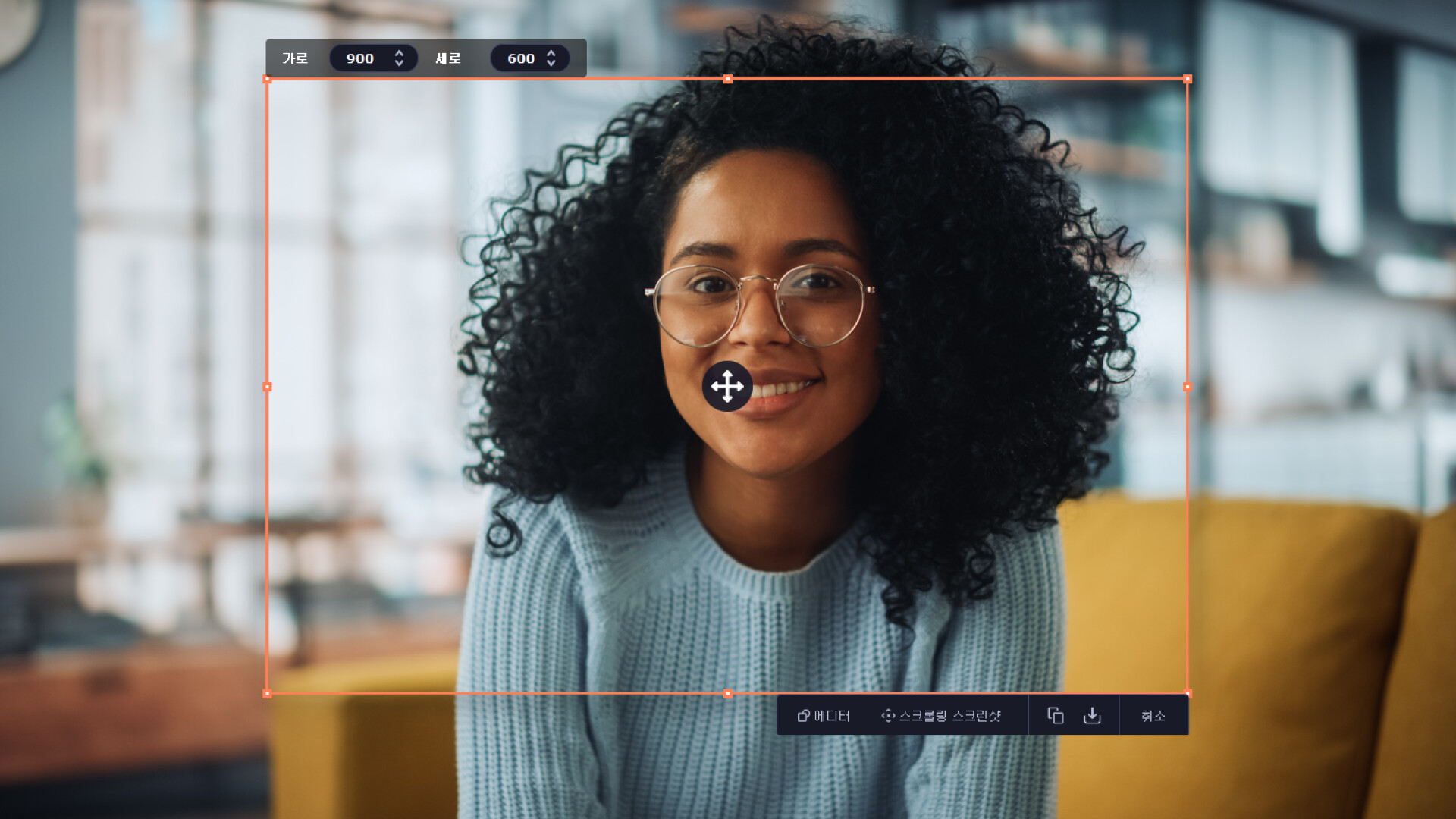Click the bottom-left corner resize handle
Image resolution: width=1456 pixels, height=819 pixels.
(267, 694)
